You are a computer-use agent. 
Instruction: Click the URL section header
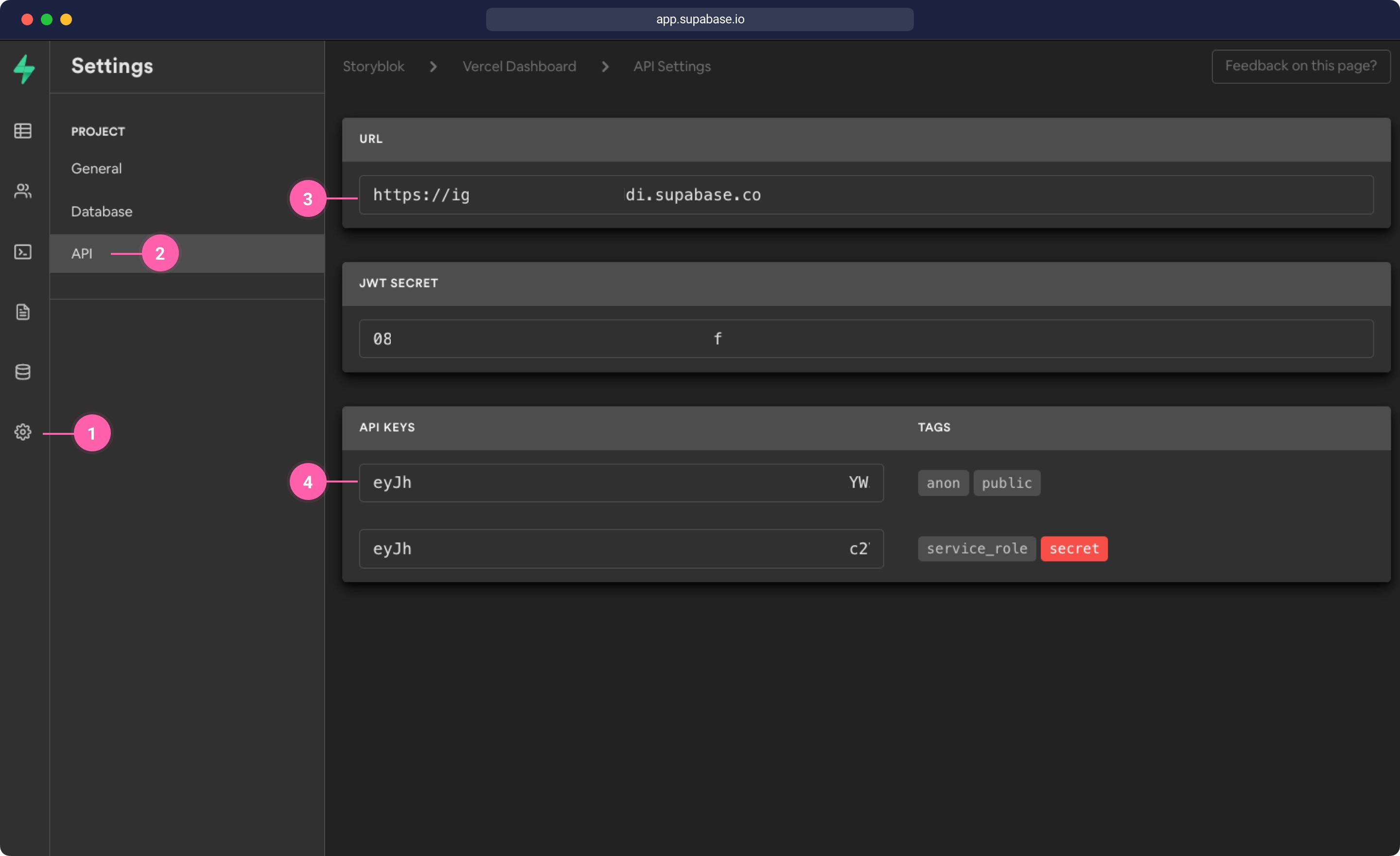(370, 139)
